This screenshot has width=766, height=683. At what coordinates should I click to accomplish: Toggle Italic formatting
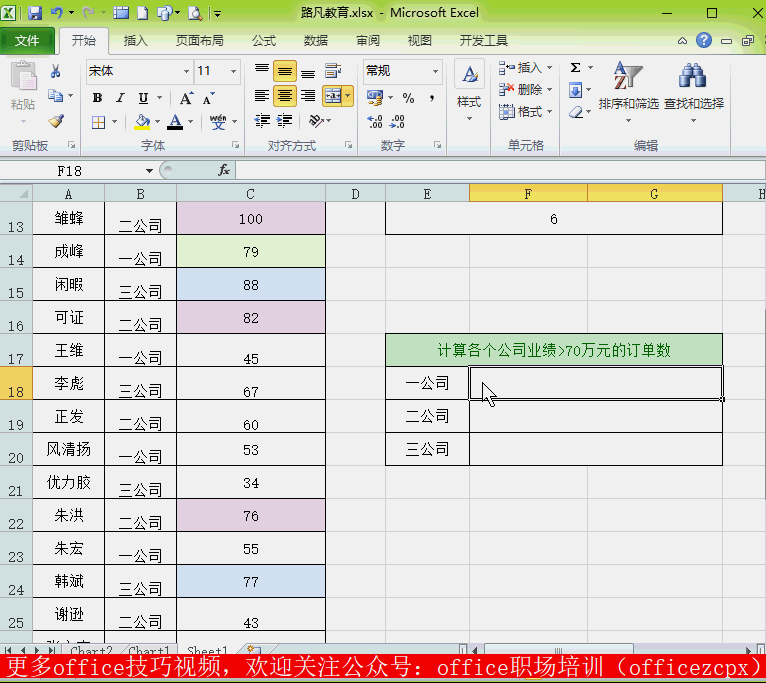click(120, 98)
